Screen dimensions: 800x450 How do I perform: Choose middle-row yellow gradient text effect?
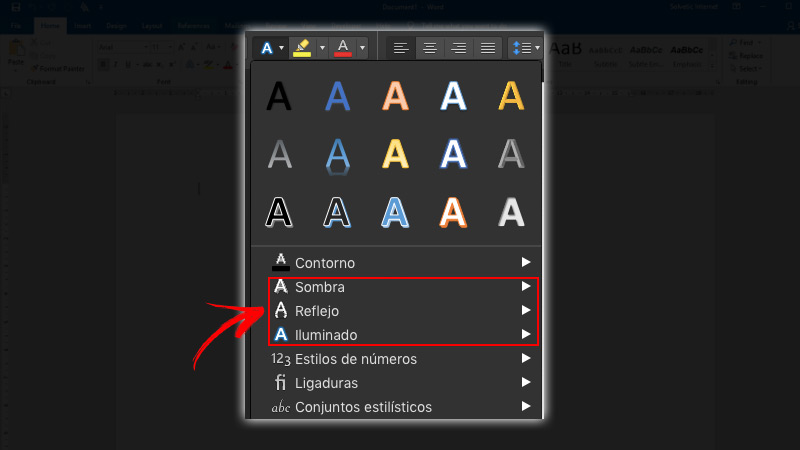pyautogui.click(x=395, y=155)
